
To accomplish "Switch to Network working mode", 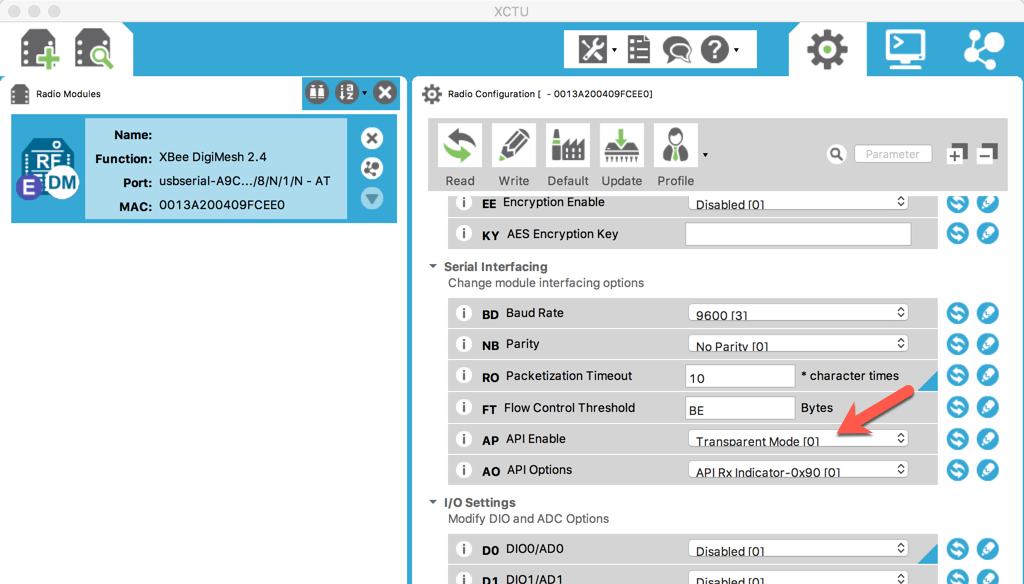I will pos(984,49).
